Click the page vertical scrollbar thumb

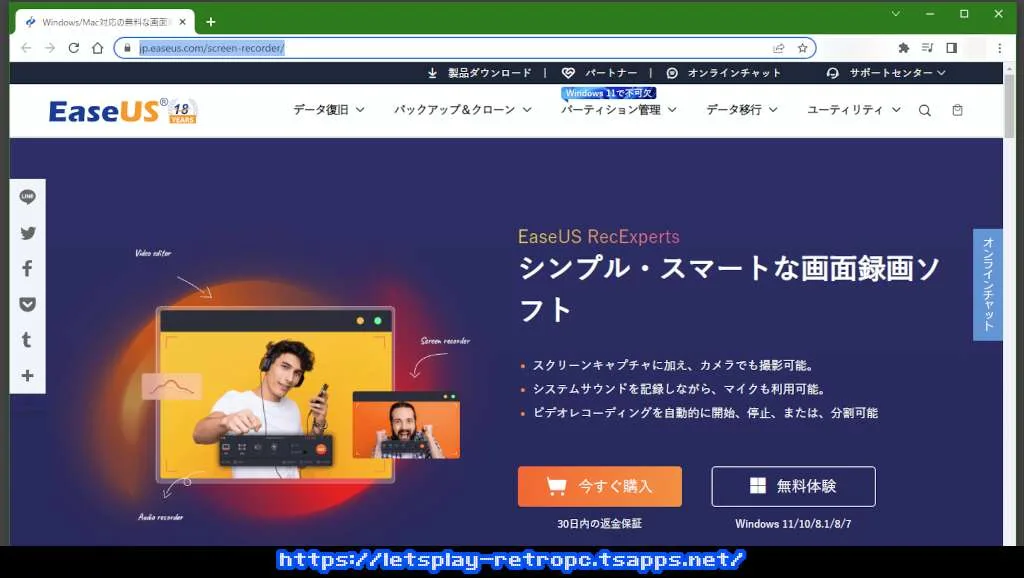1010,108
